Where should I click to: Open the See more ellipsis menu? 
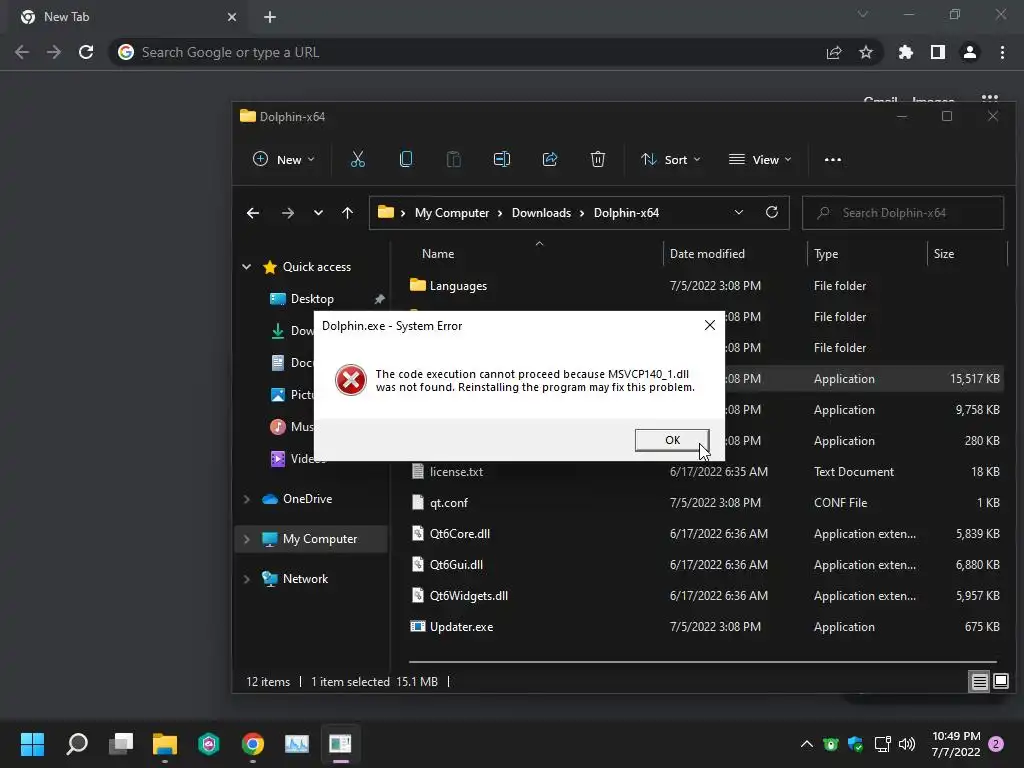tap(833, 159)
